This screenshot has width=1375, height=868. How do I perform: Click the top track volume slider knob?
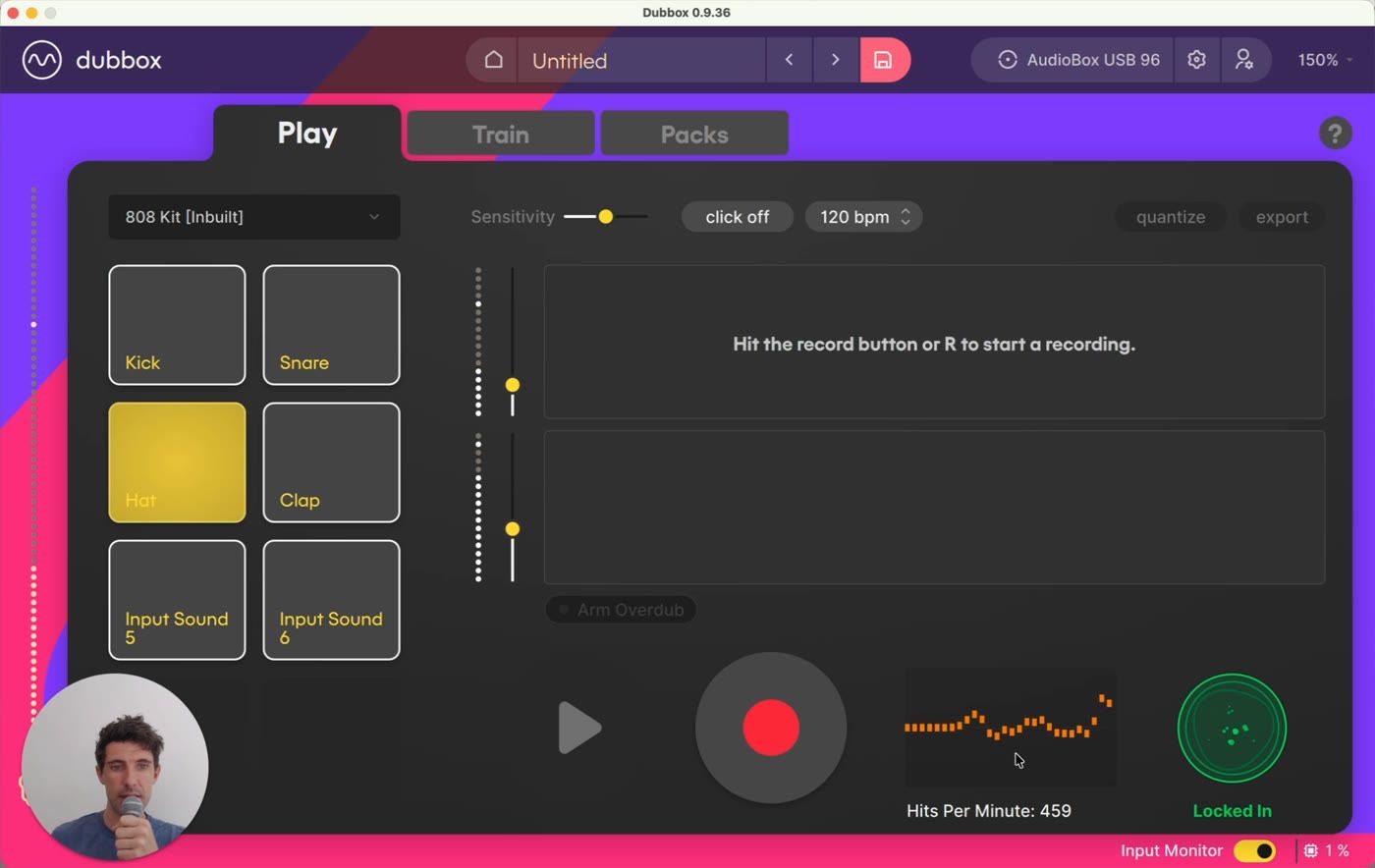pyautogui.click(x=513, y=385)
